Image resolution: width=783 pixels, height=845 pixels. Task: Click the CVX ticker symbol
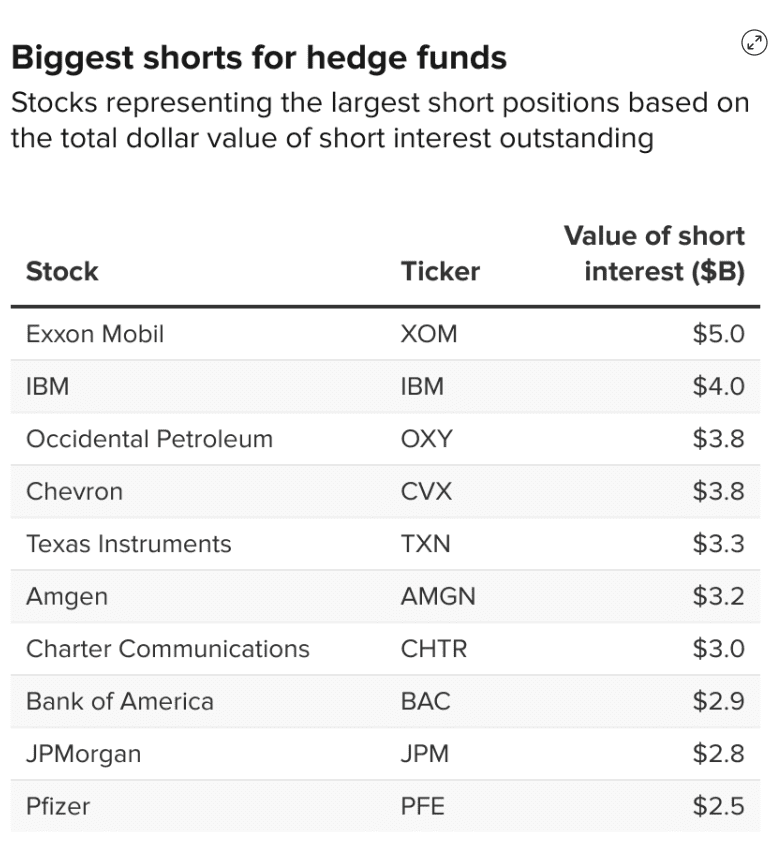pyautogui.click(x=426, y=491)
